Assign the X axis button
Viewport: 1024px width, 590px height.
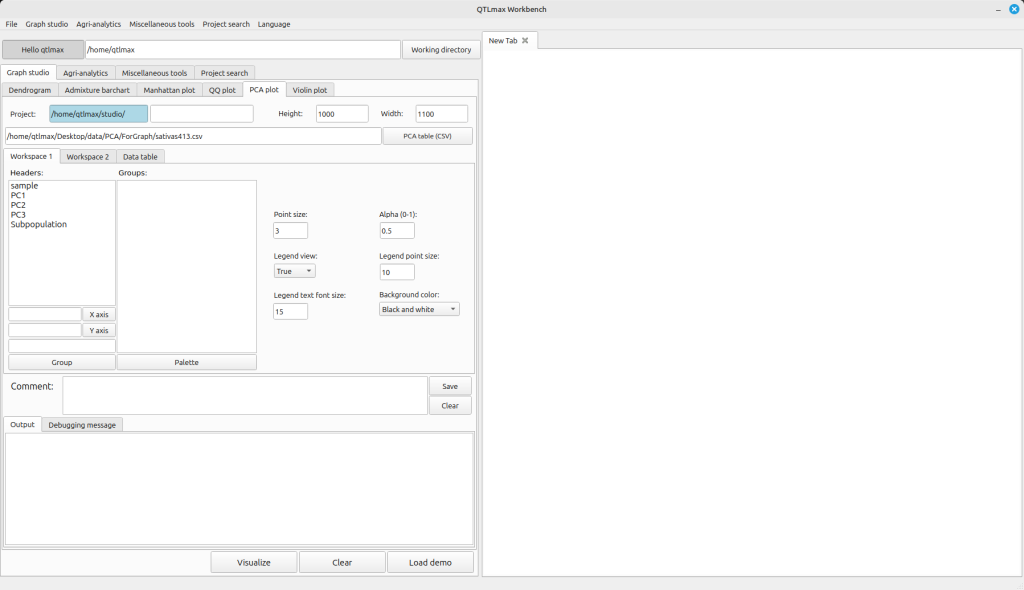pyautogui.click(x=99, y=315)
